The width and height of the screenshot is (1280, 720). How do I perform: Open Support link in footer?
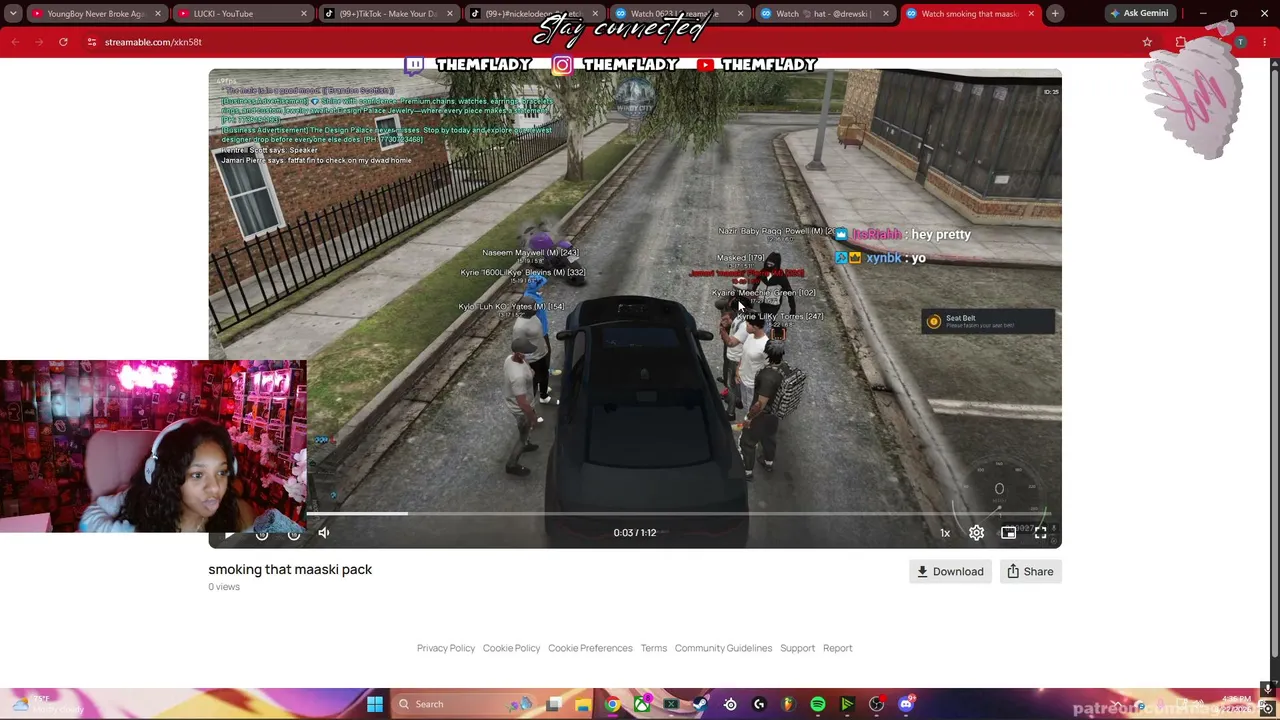pos(797,648)
